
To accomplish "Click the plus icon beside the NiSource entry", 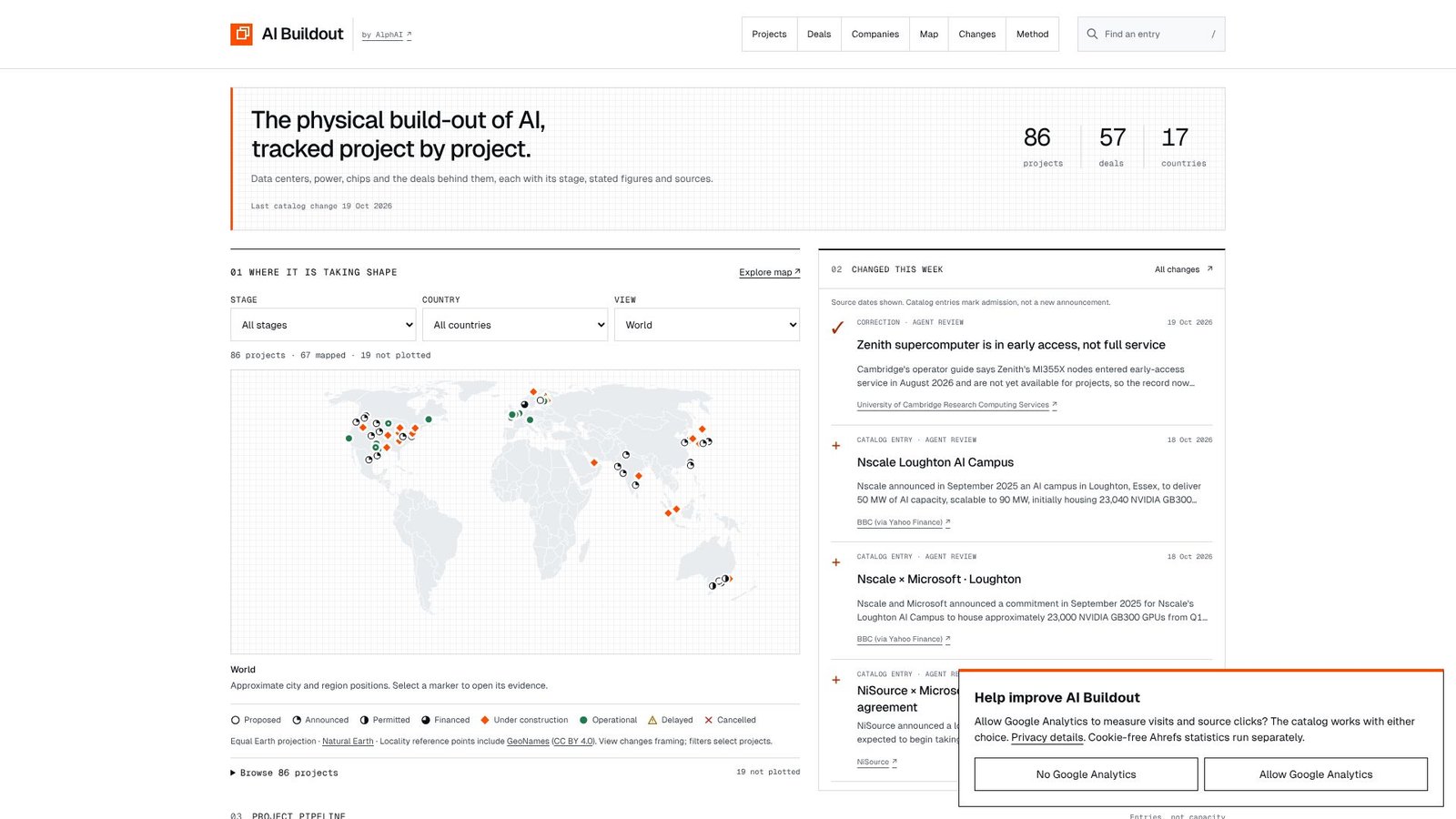I will tap(836, 680).
